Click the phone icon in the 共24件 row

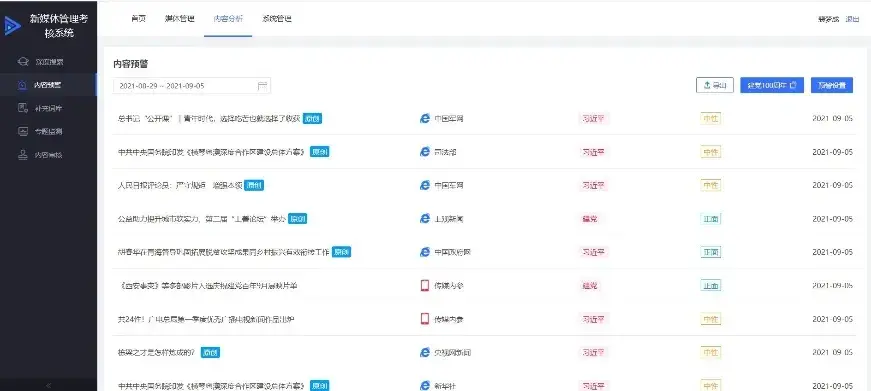[425, 319]
